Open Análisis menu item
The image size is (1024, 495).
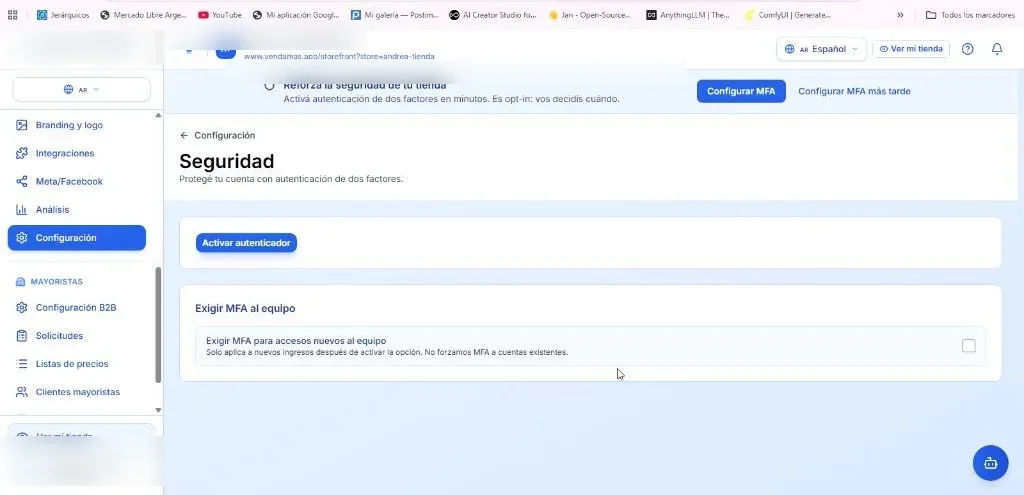click(x=77, y=210)
